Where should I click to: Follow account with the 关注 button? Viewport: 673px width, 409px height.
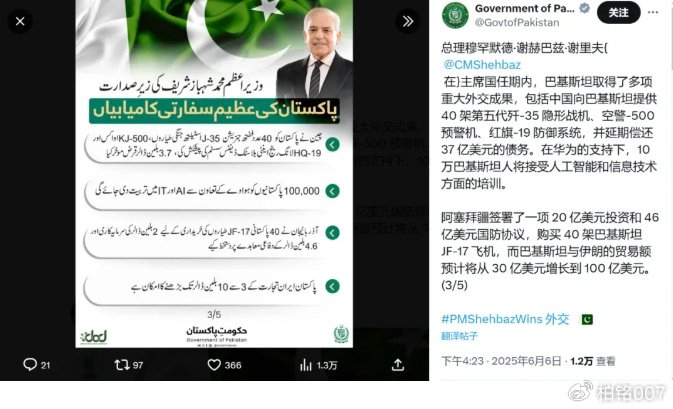click(618, 13)
